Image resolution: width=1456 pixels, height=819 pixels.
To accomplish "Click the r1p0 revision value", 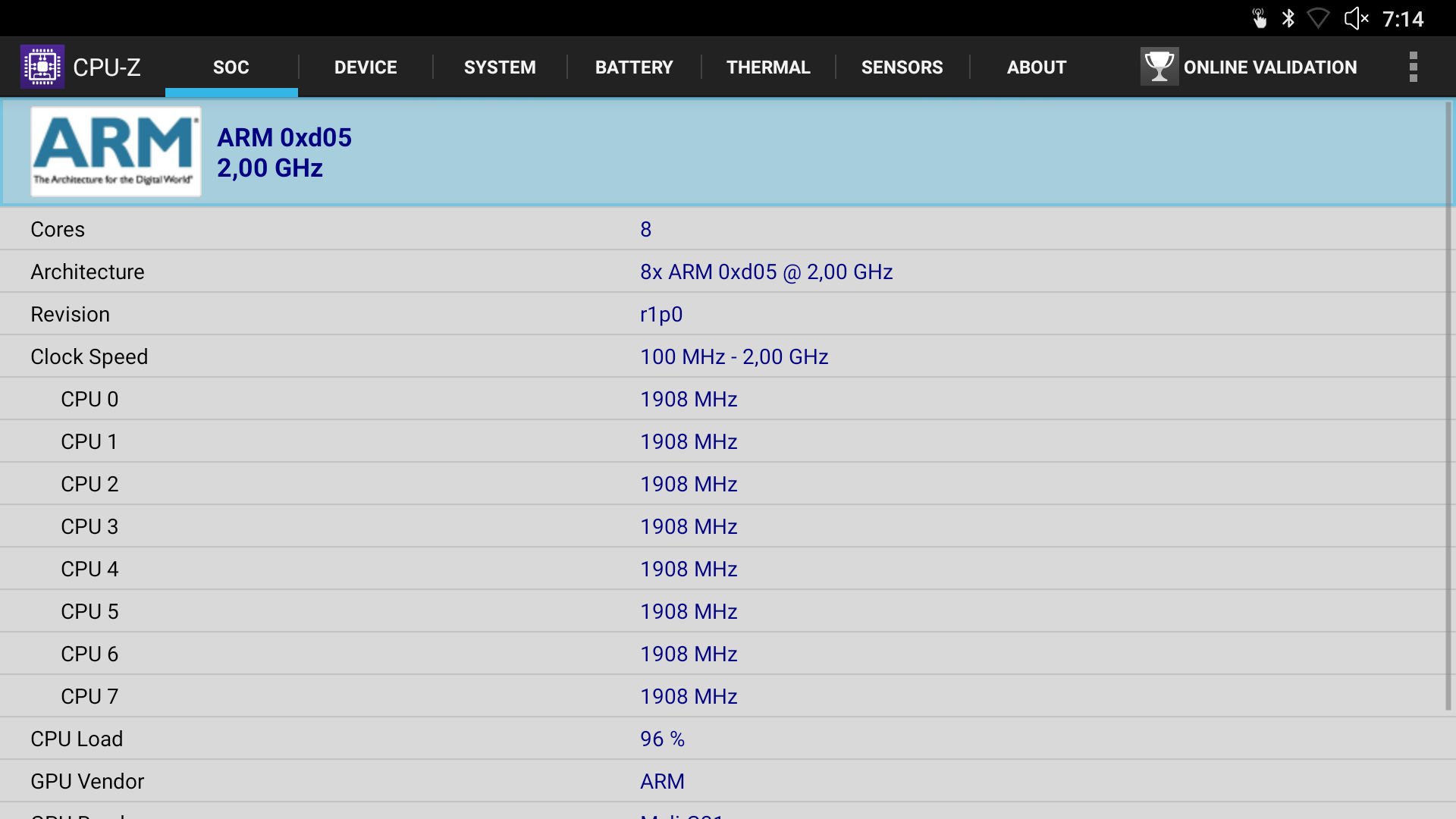I will pos(661,315).
